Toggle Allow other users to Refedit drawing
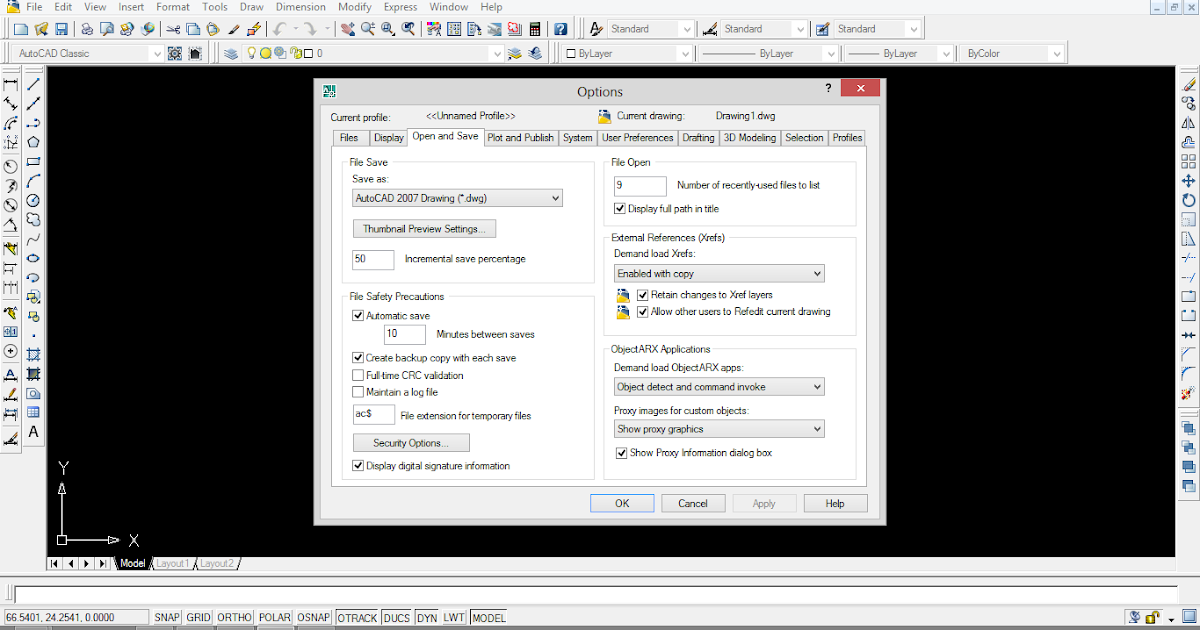 point(643,312)
